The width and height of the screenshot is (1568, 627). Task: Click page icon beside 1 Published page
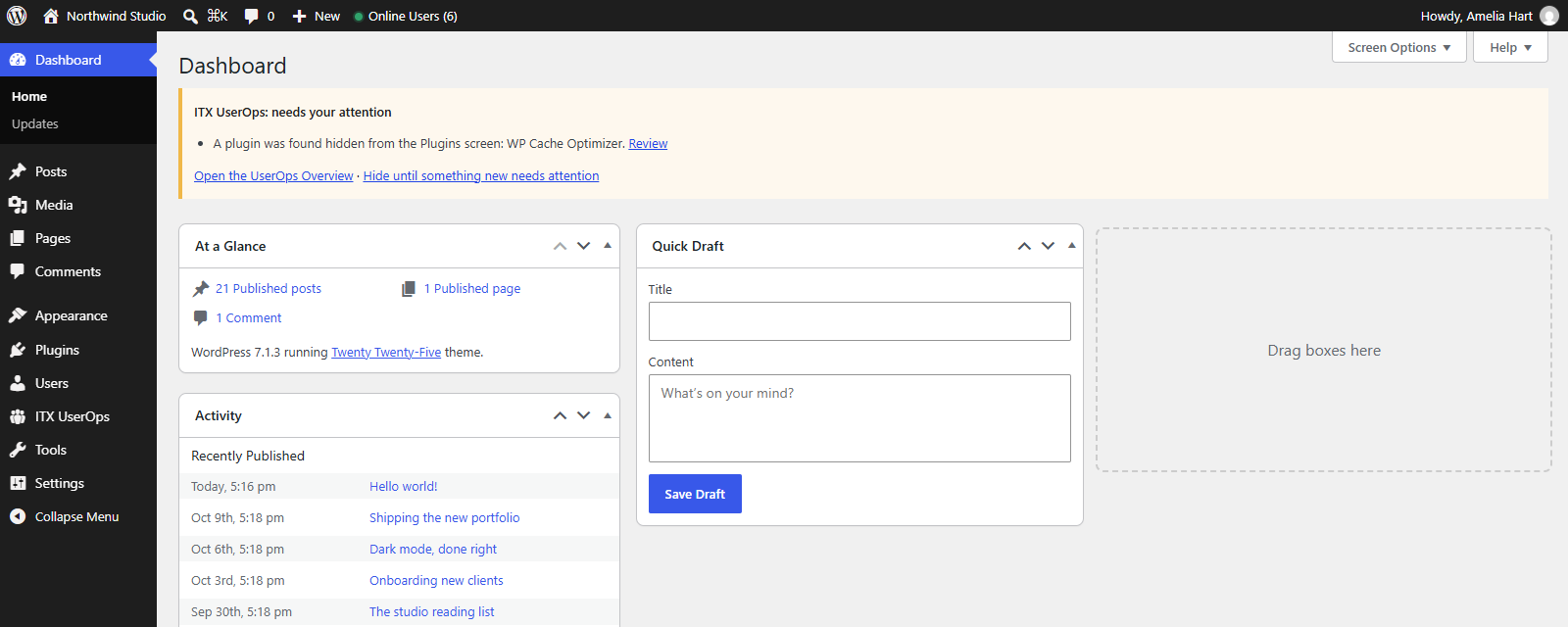409,288
